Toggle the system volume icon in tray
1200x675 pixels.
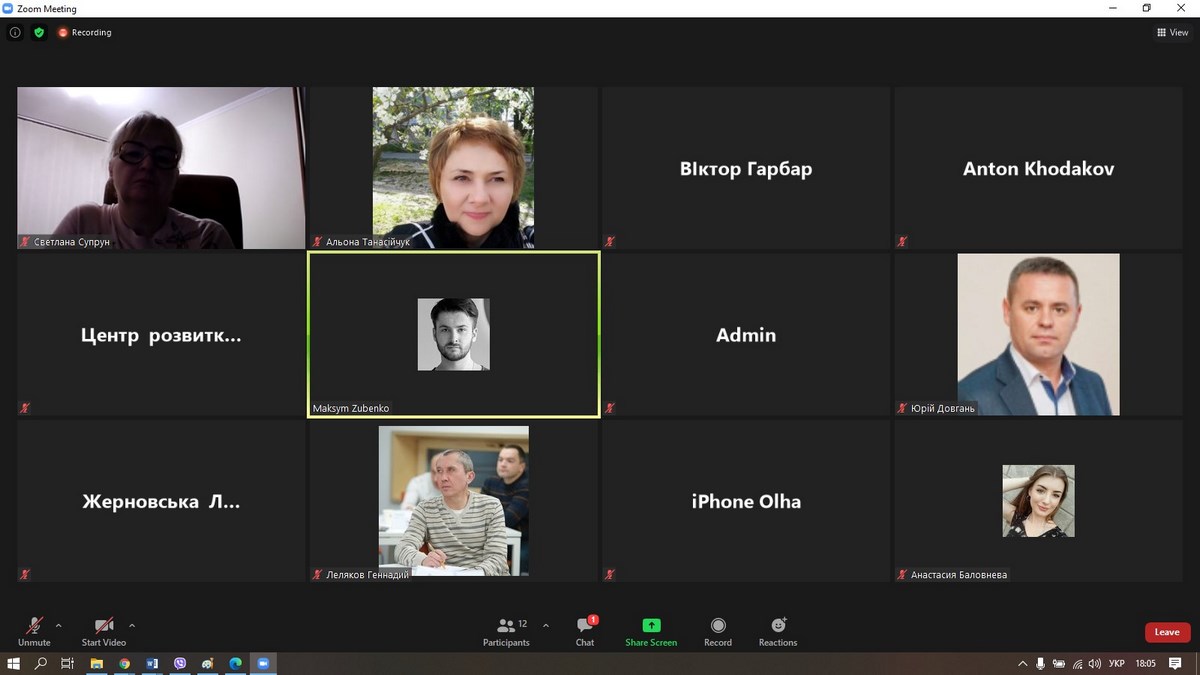point(1095,663)
